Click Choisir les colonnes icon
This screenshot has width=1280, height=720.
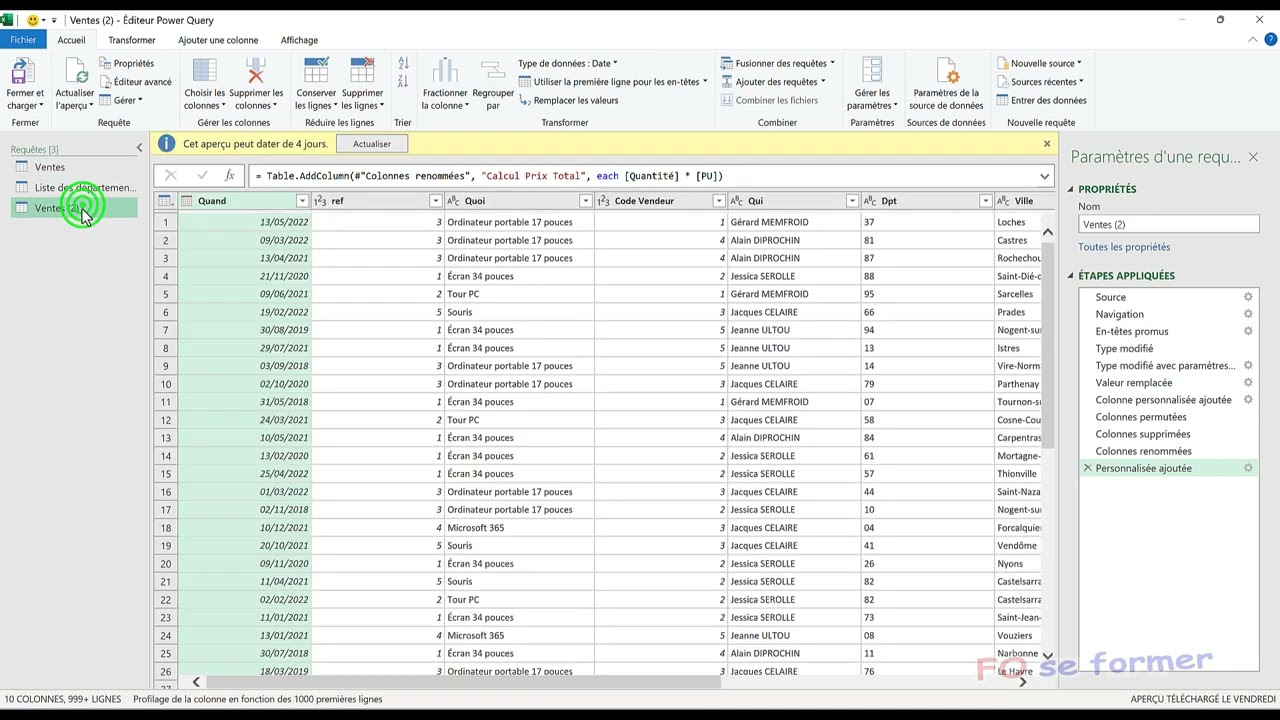coord(205,71)
